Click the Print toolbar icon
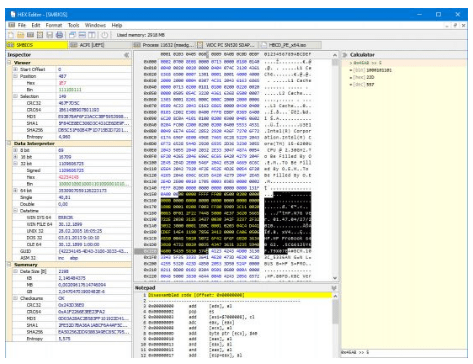Screen dimensions: 473x364 click(x=59, y=35)
